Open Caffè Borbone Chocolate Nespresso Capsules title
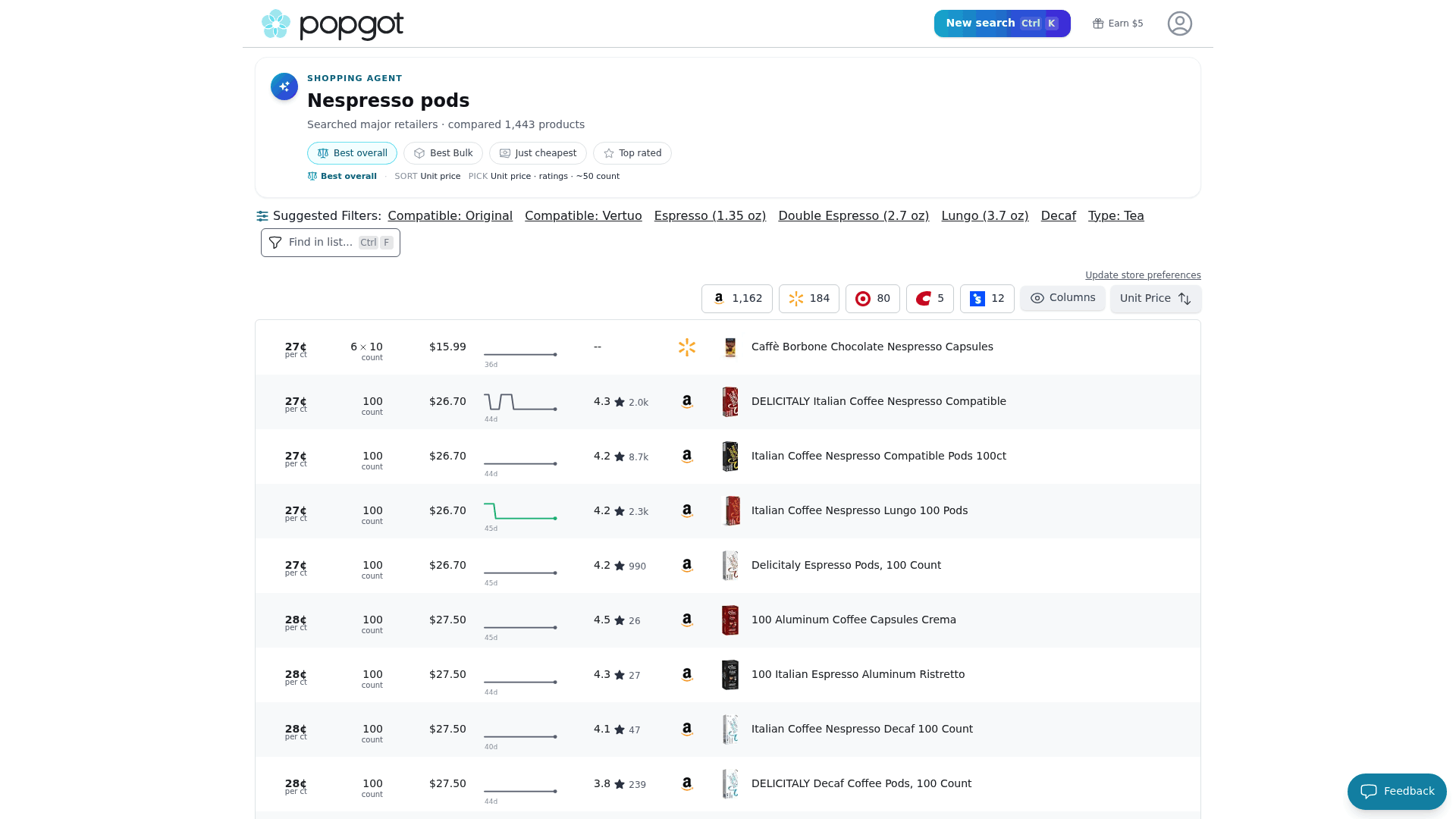This screenshot has width=1456, height=819. click(x=872, y=347)
